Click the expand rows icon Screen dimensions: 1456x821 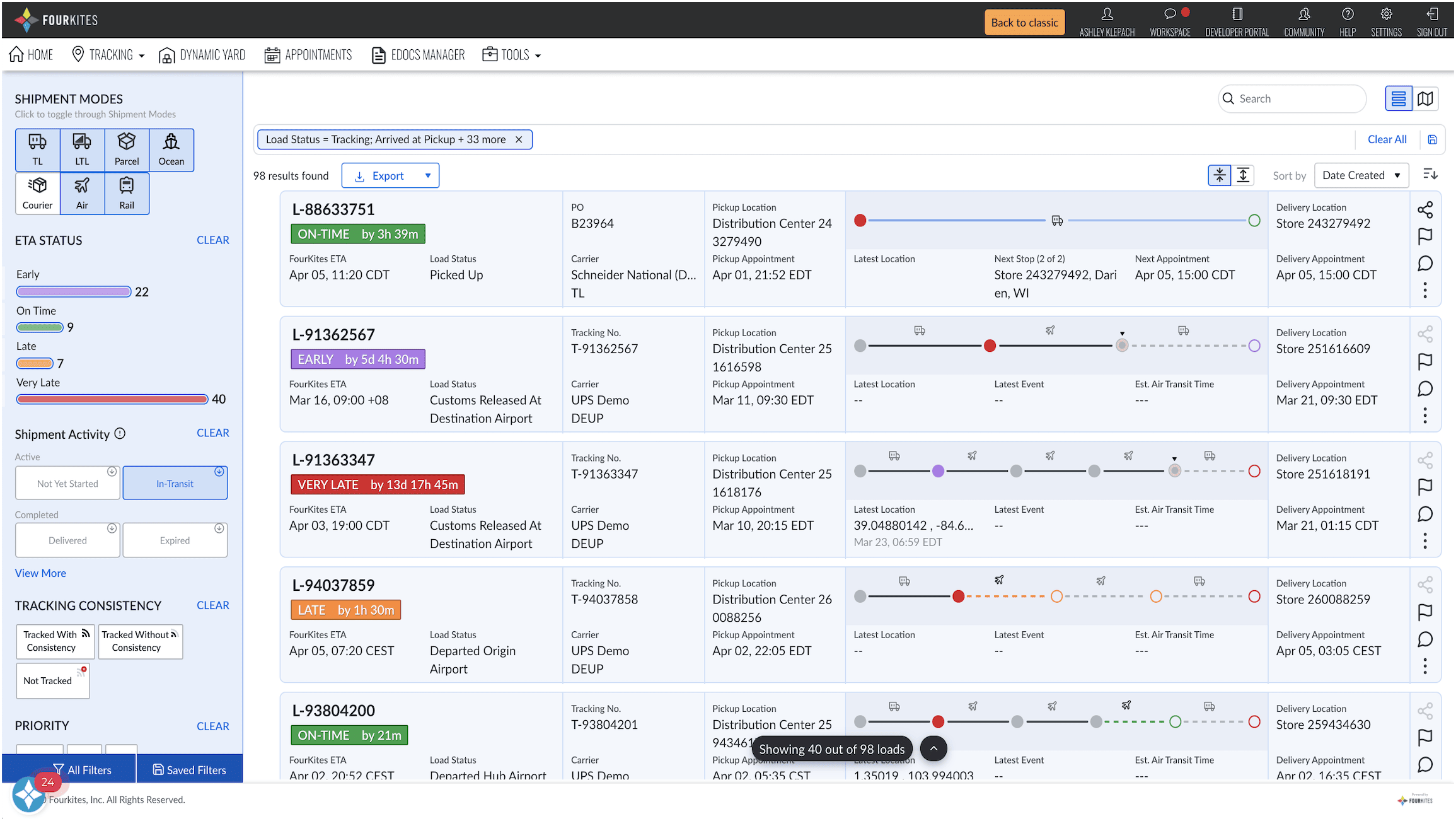tap(1243, 175)
